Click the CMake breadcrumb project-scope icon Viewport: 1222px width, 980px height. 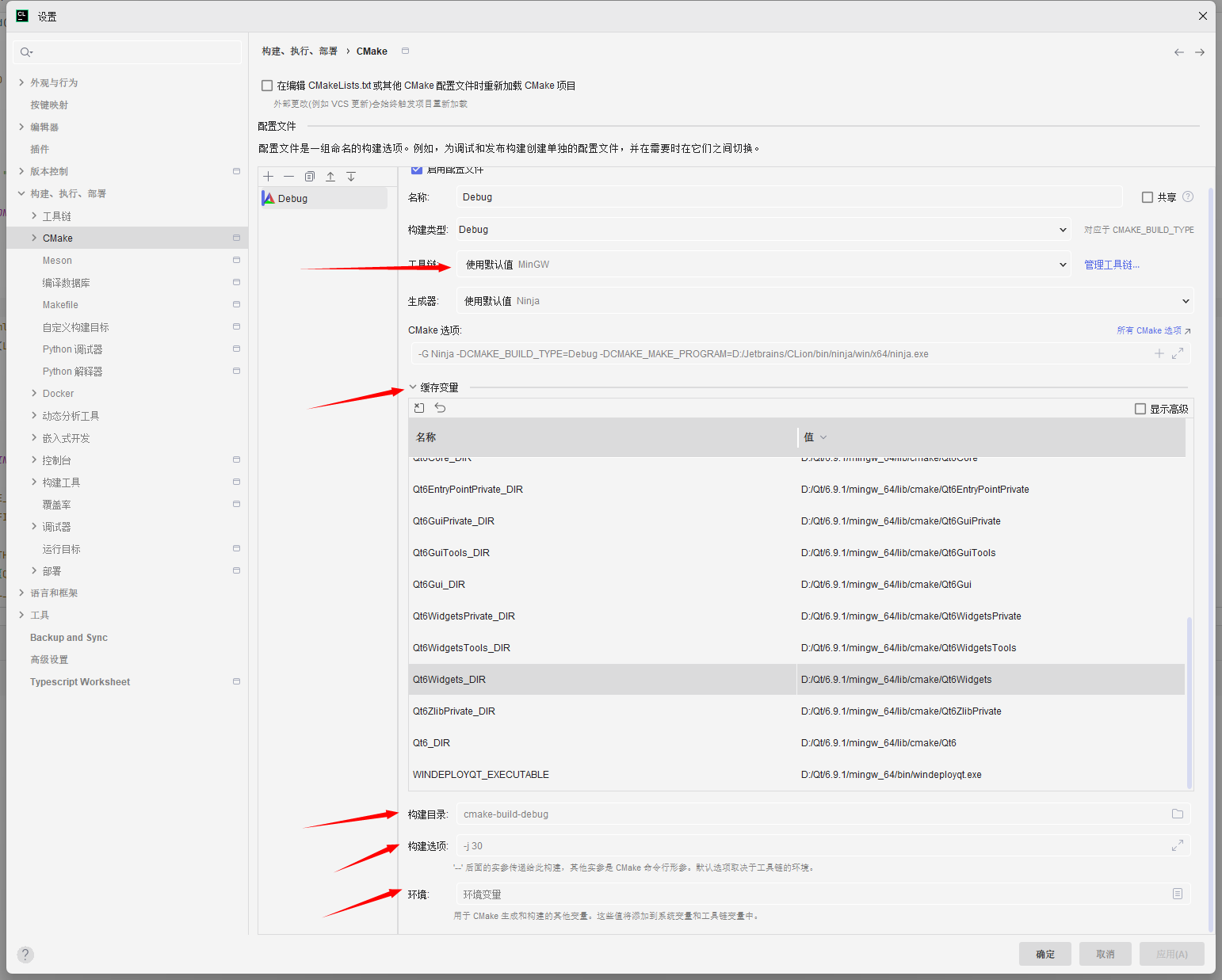point(406,51)
